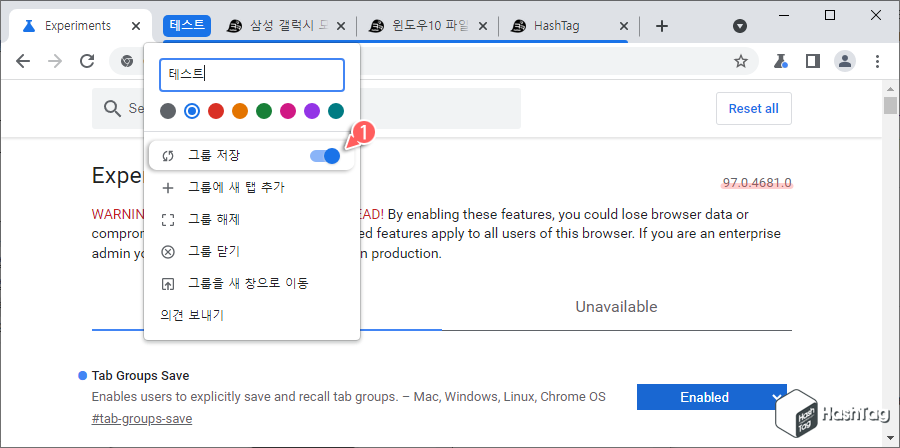Select the grey group color
Image resolution: width=900 pixels, height=448 pixels.
click(x=168, y=111)
